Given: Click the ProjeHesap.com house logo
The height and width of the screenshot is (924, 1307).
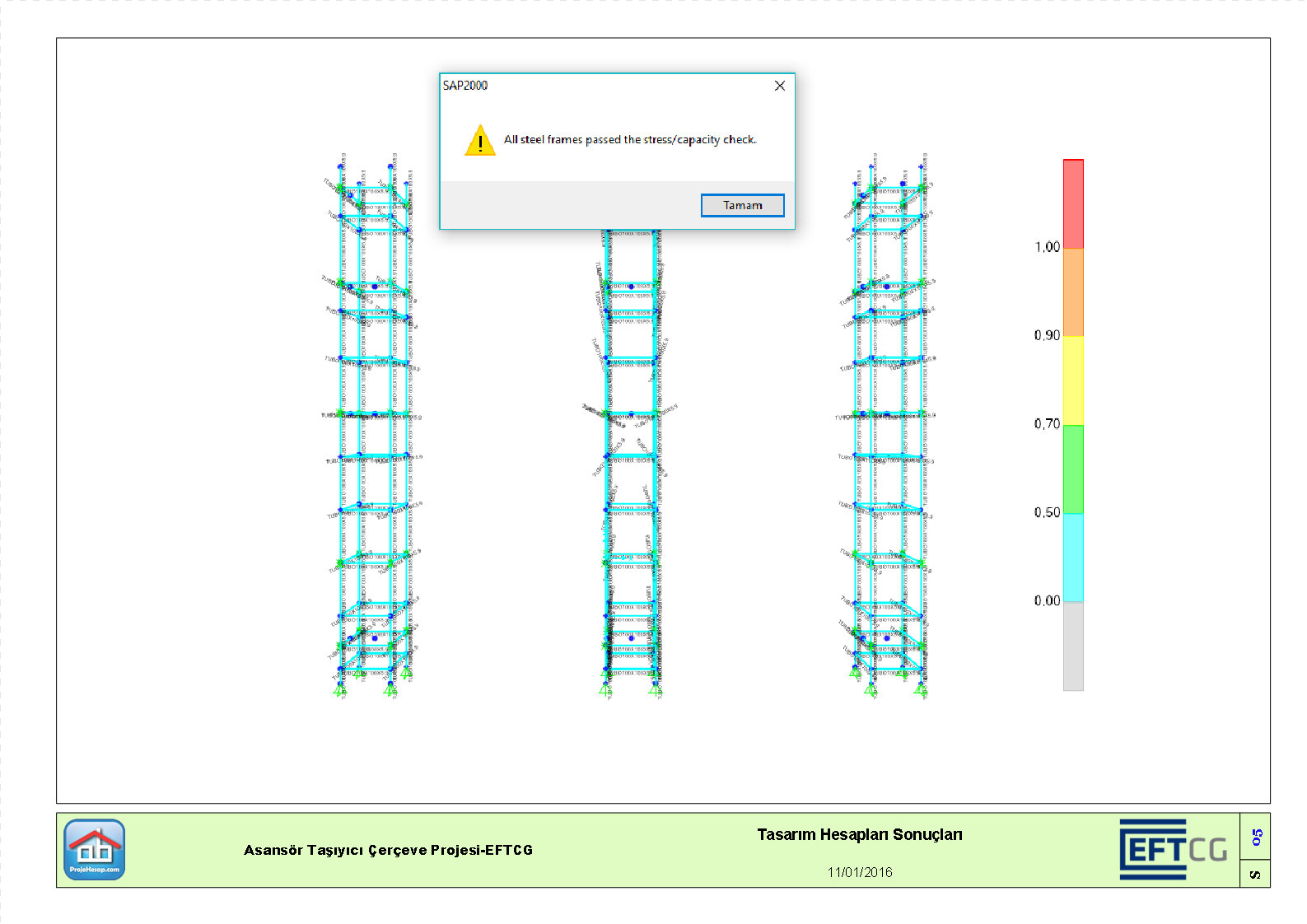Looking at the screenshot, I should click(95, 849).
